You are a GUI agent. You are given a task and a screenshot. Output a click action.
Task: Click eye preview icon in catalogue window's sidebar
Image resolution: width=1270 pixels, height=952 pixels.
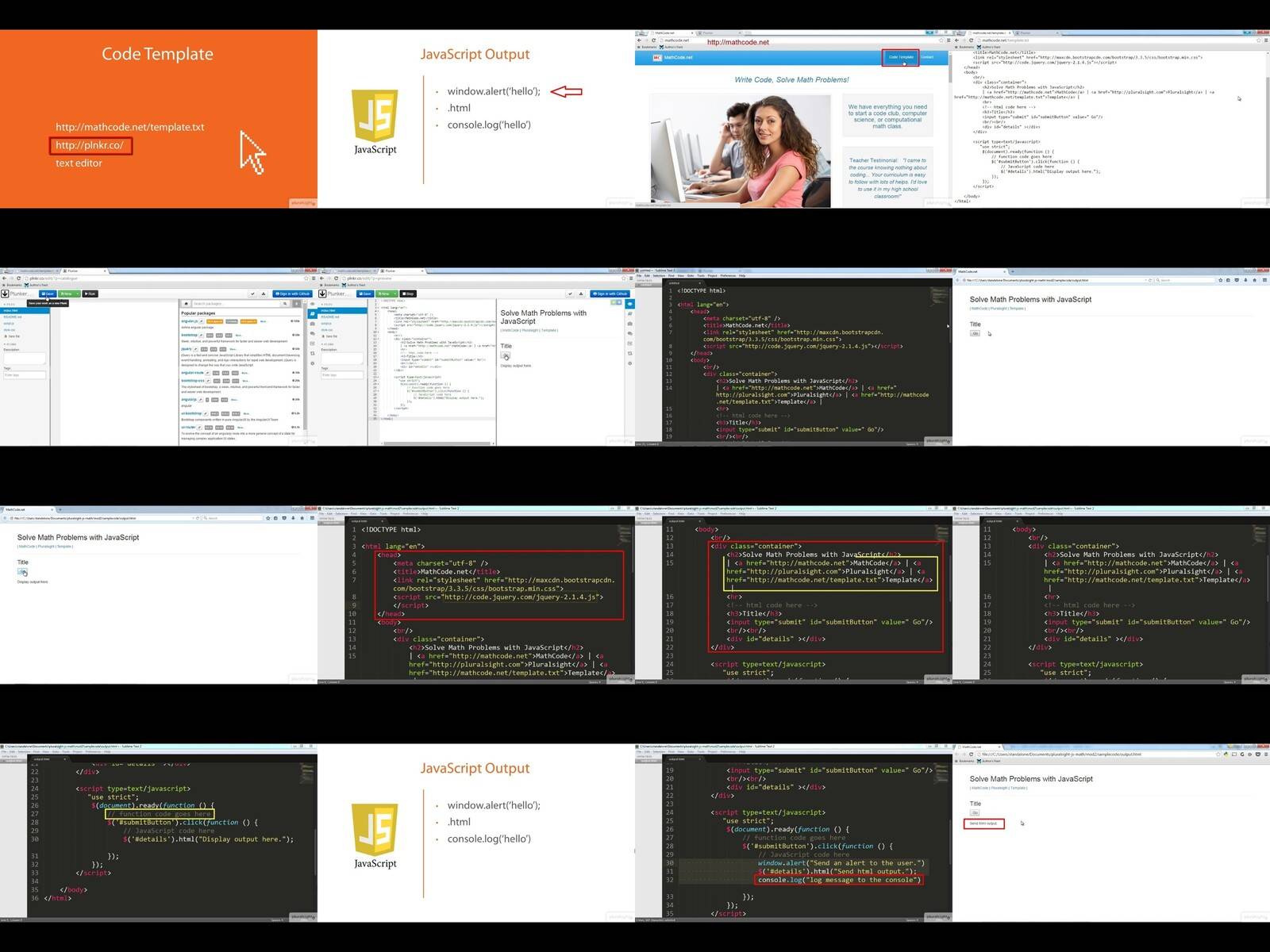(x=312, y=304)
